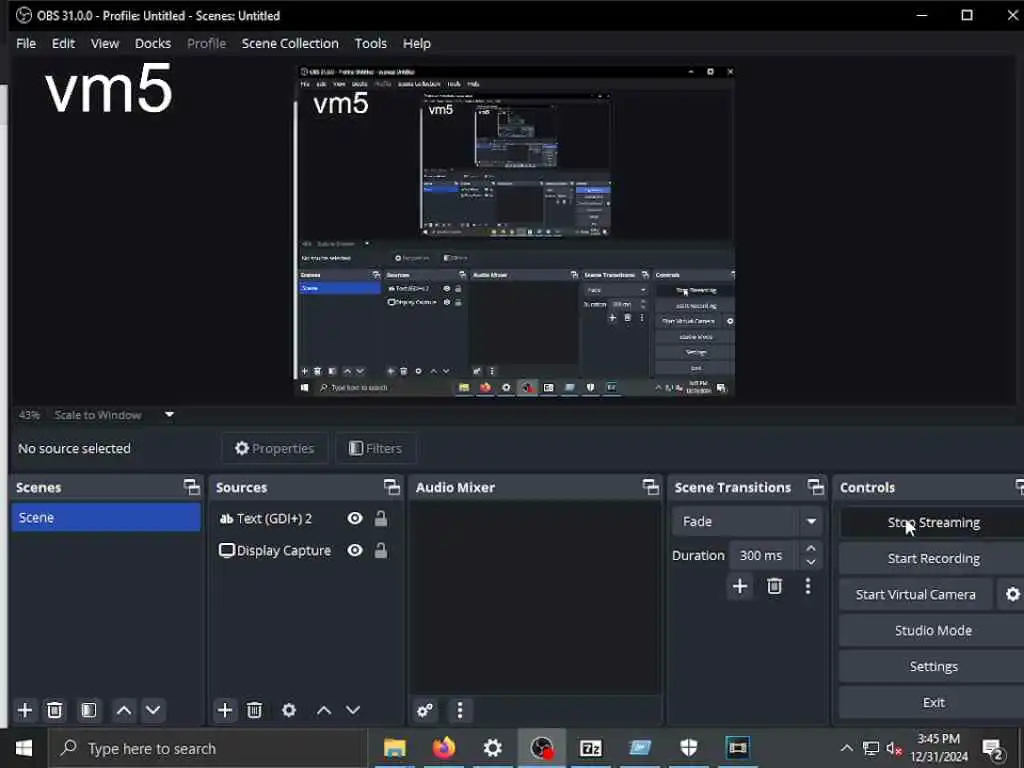Open OBS Settings from Controls dock

tap(933, 666)
